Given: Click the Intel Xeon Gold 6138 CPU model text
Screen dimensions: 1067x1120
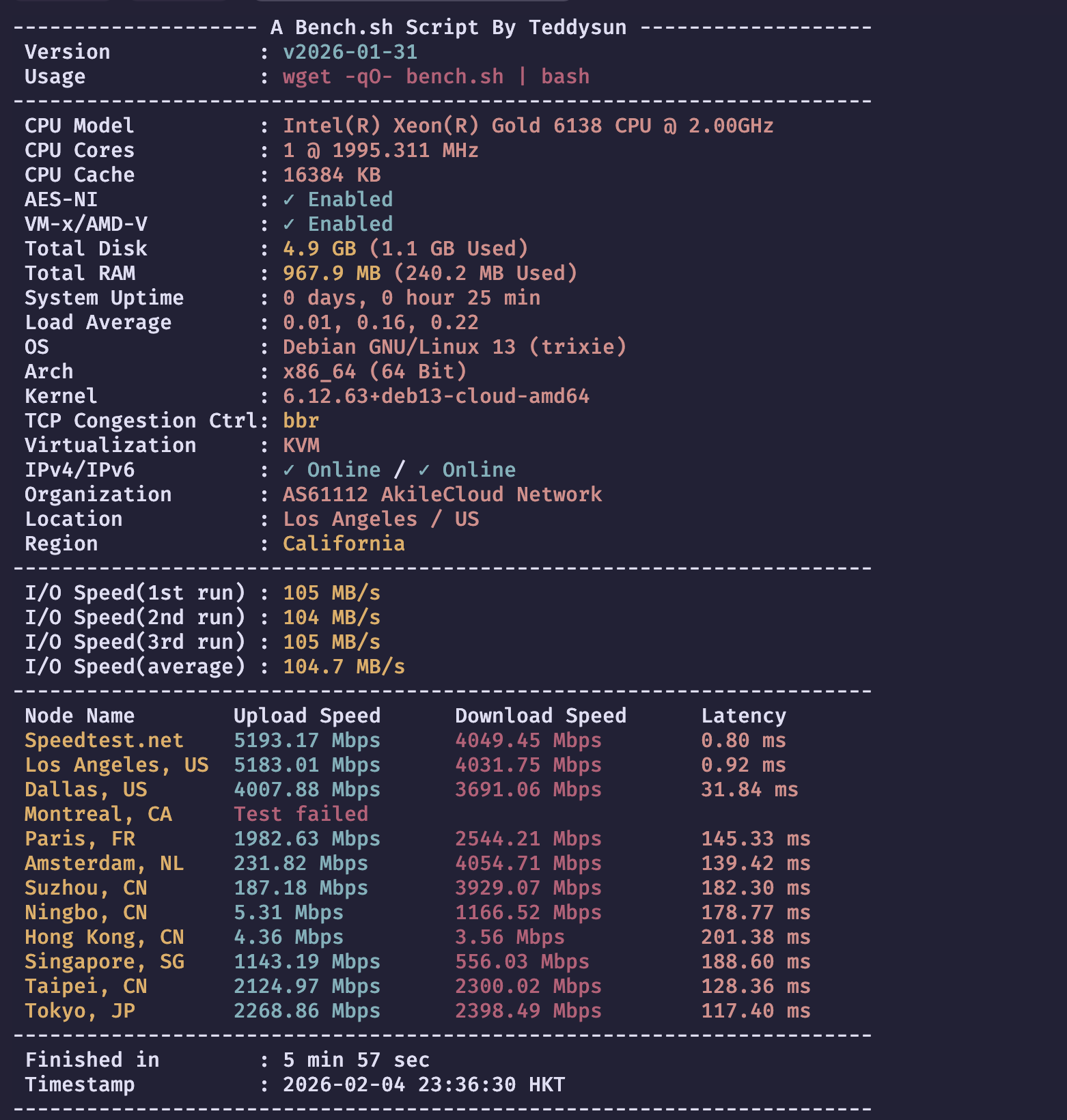Looking at the screenshot, I should [x=528, y=126].
